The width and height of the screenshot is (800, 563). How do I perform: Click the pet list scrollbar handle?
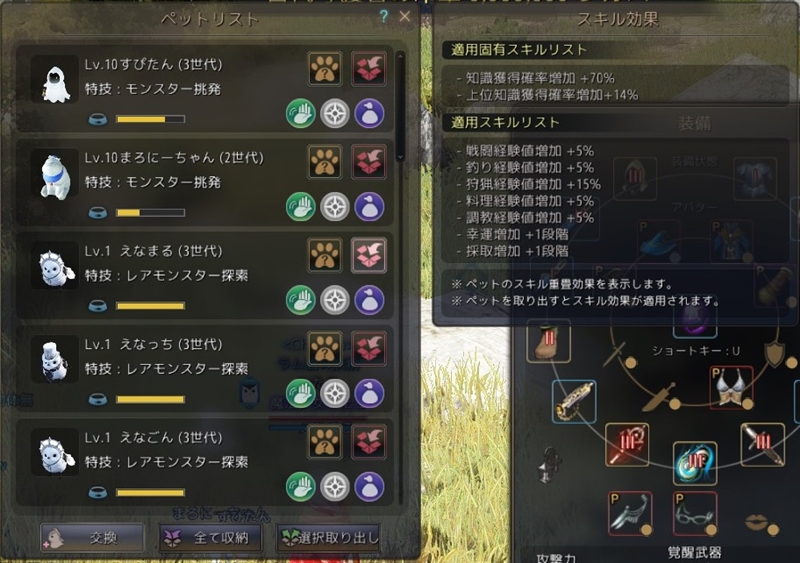(400, 106)
